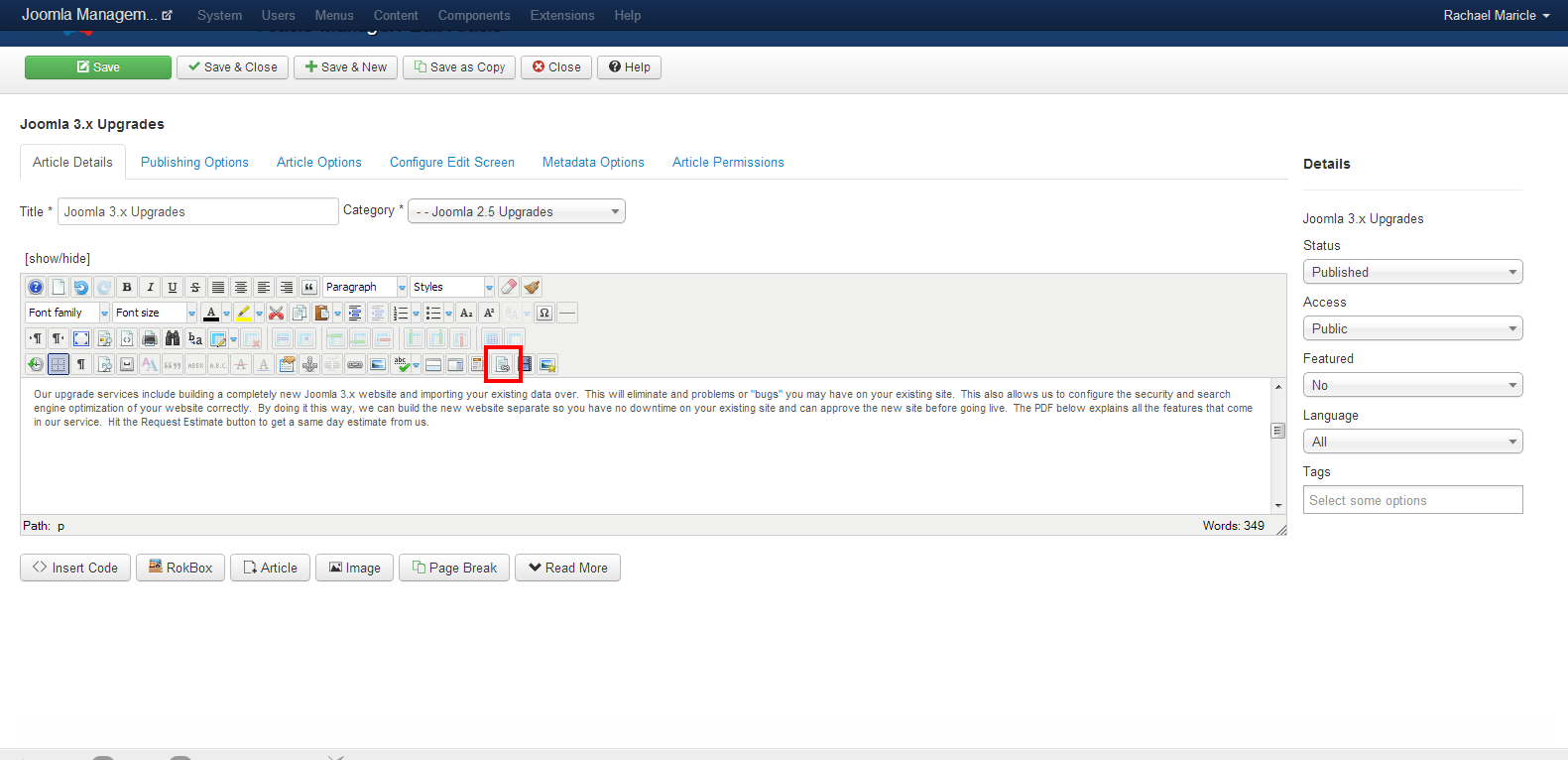Open the Font family dropdown
The width and height of the screenshot is (1568, 760).
pos(67,313)
